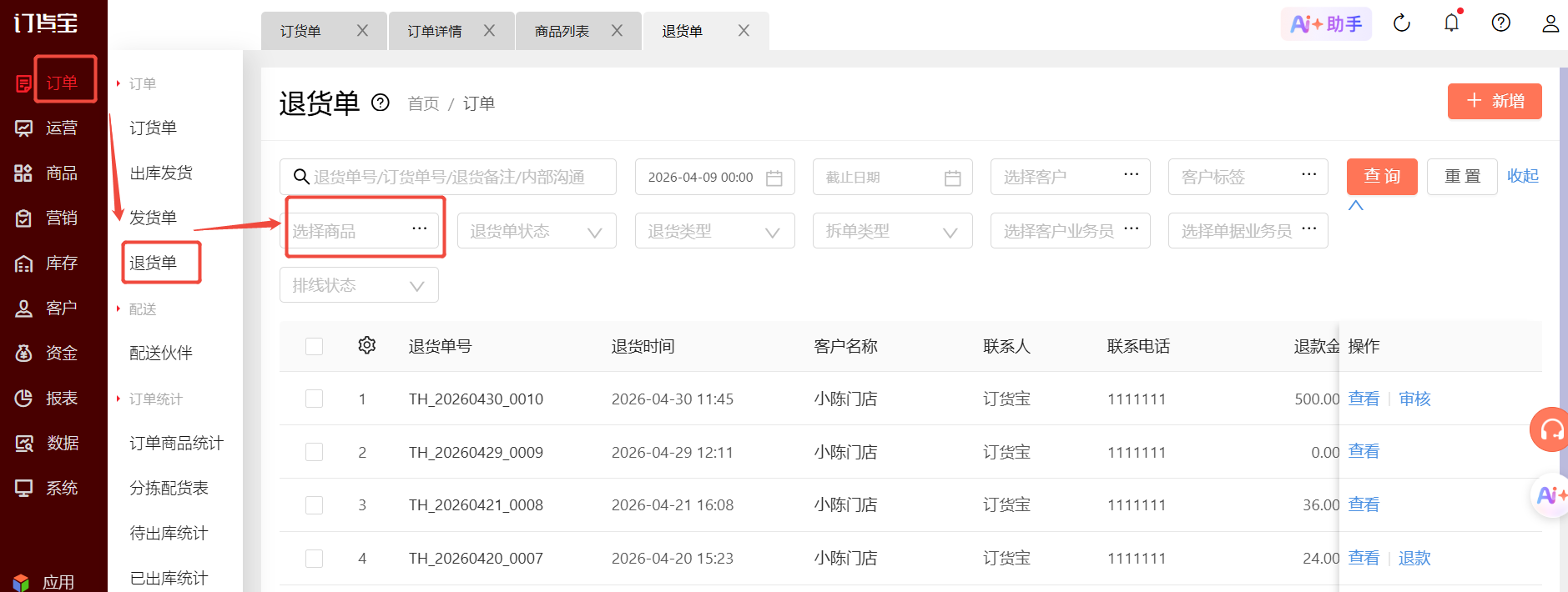Open the 选择客户业务员 selector
Screen dimensions: 1568x592
coord(1071,231)
